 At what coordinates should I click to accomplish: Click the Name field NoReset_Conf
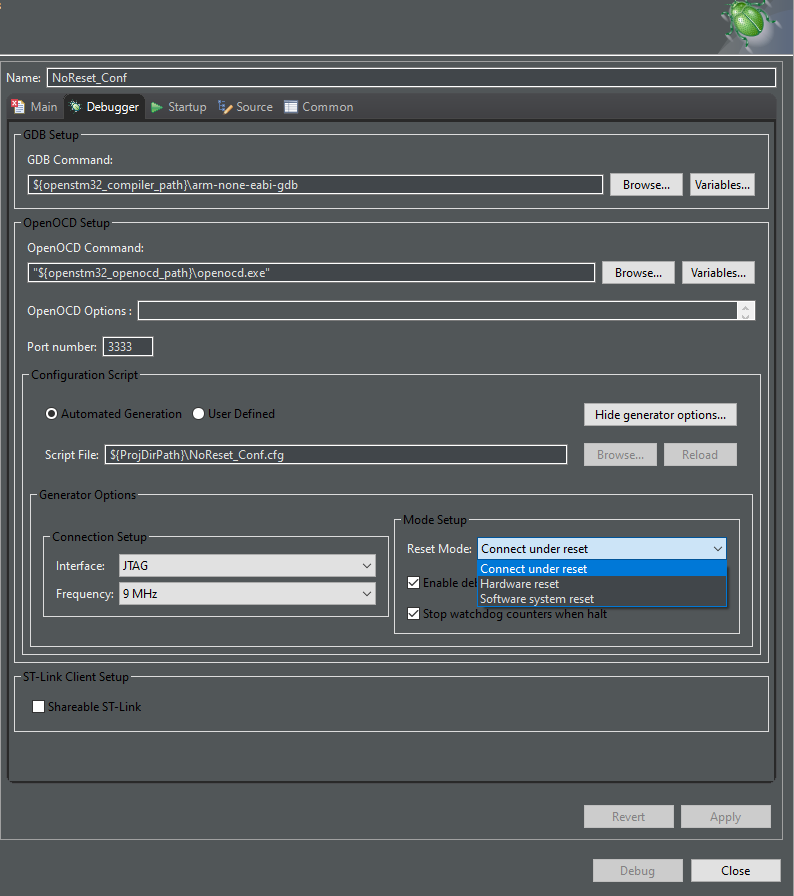[411, 78]
